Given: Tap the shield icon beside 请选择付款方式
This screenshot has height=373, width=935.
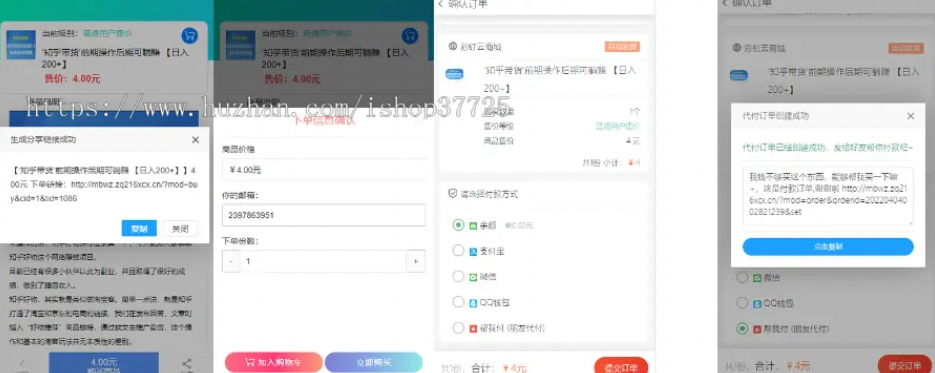Looking at the screenshot, I should pyautogui.click(x=453, y=194).
